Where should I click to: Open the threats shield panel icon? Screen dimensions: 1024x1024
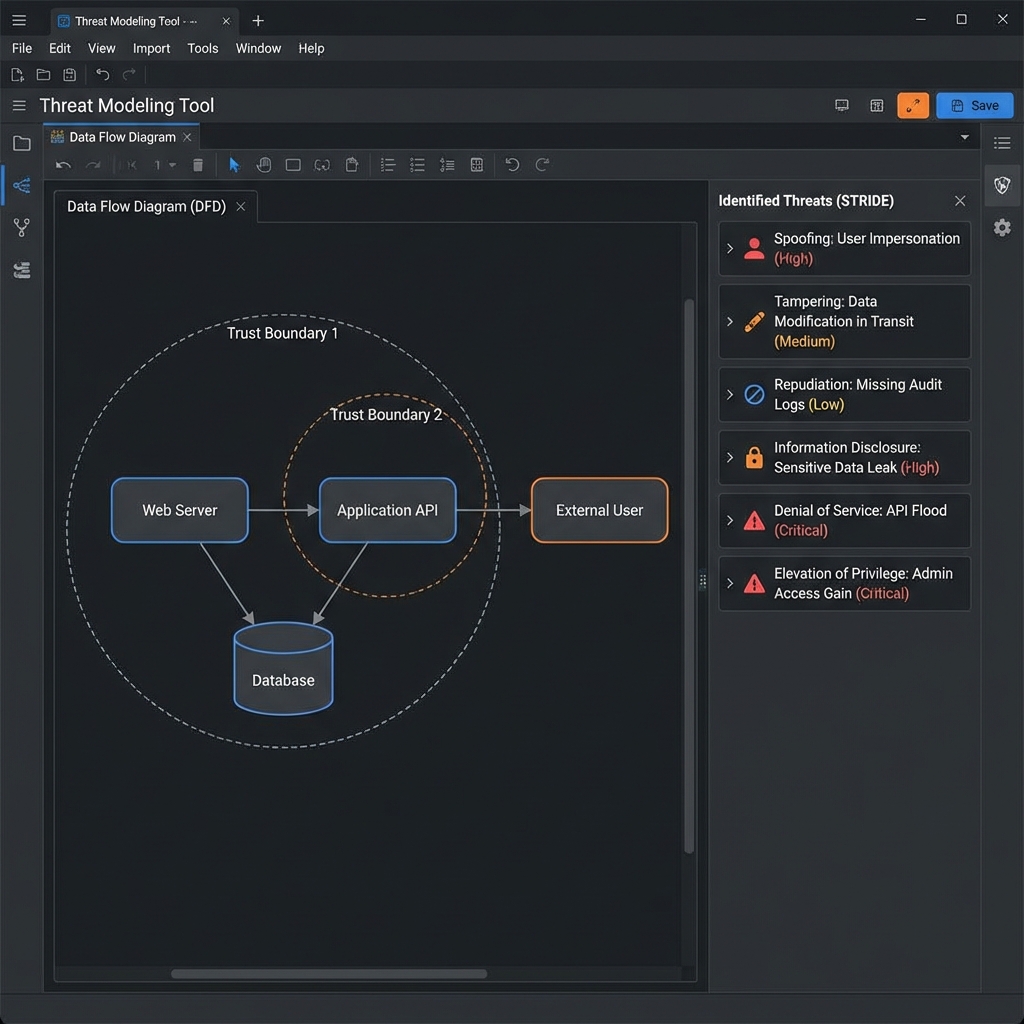point(1002,185)
